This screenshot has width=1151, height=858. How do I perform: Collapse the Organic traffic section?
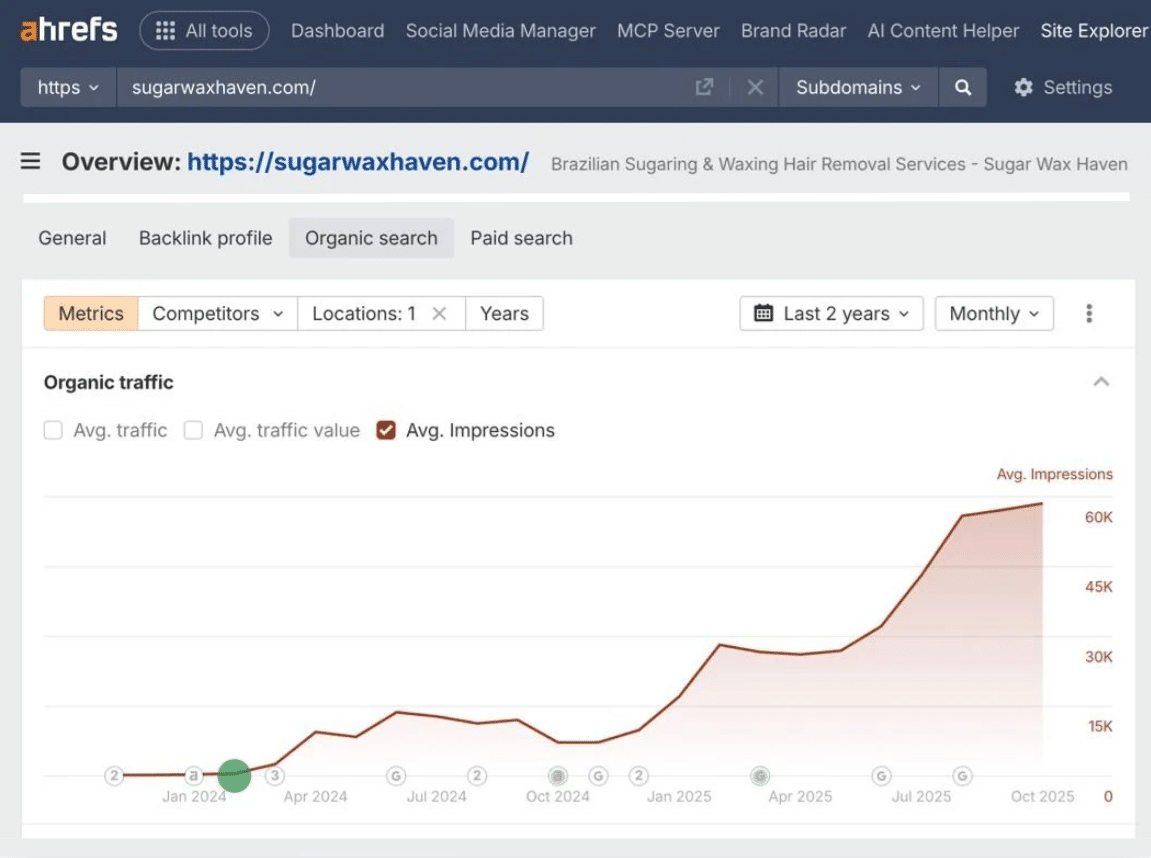click(x=1101, y=382)
